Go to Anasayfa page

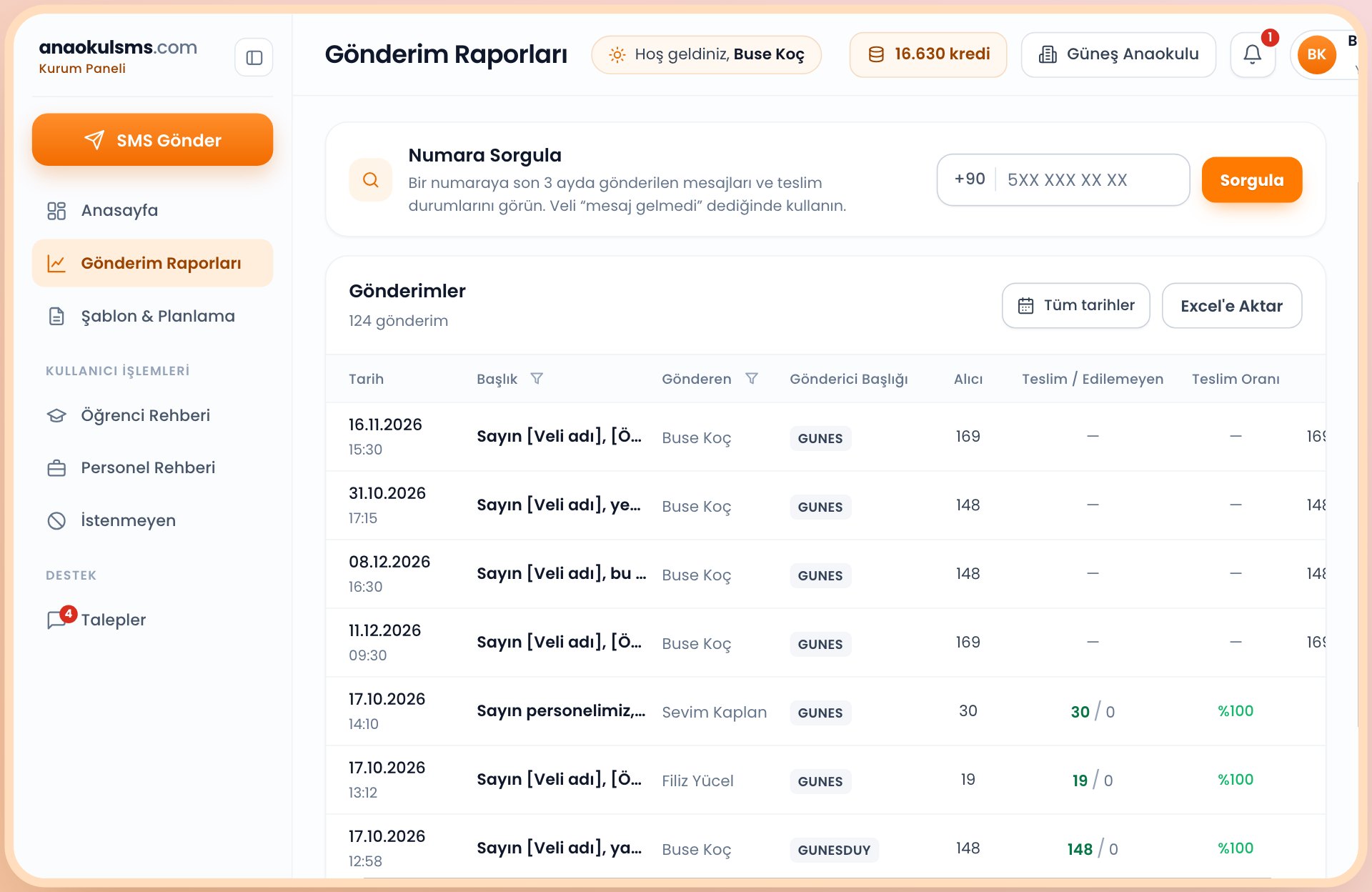click(x=152, y=210)
